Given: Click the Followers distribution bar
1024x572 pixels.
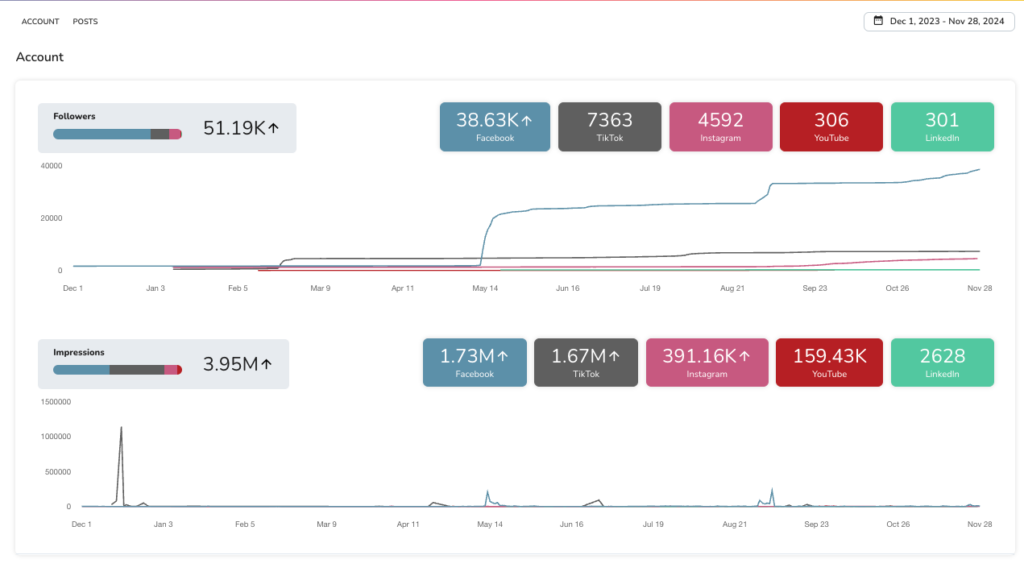Looking at the screenshot, I should [117, 134].
